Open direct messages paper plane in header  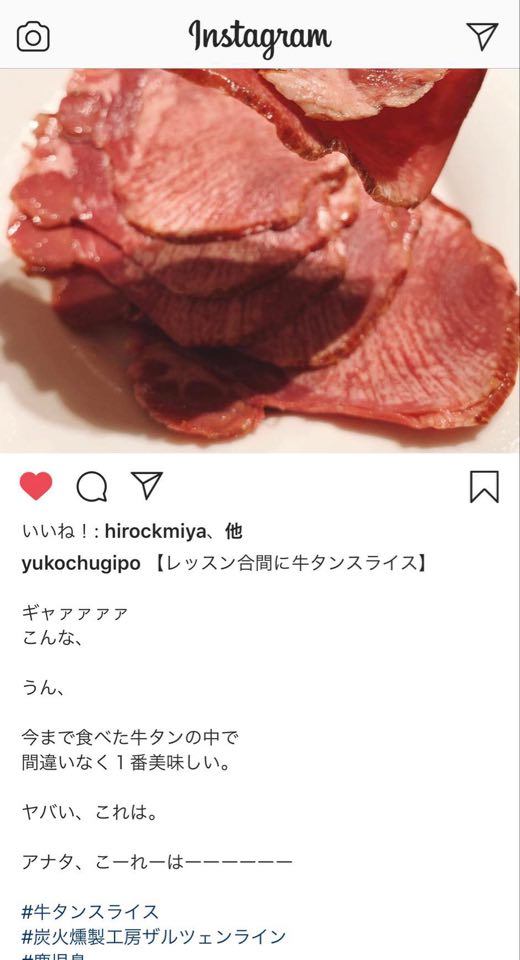coord(482,36)
